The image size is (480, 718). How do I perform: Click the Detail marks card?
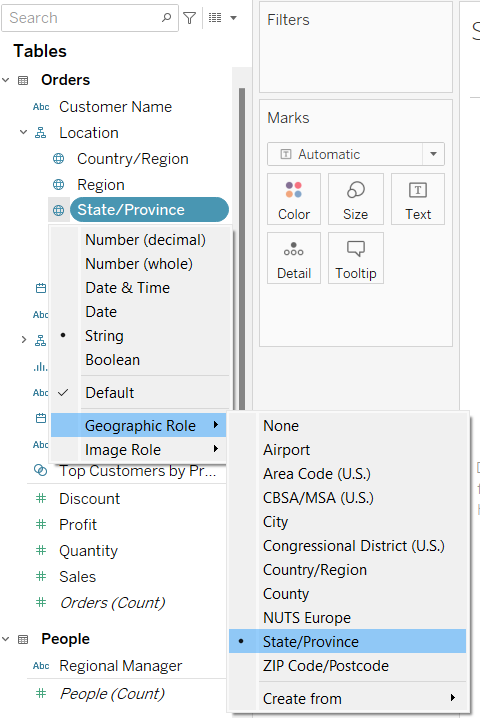click(294, 258)
